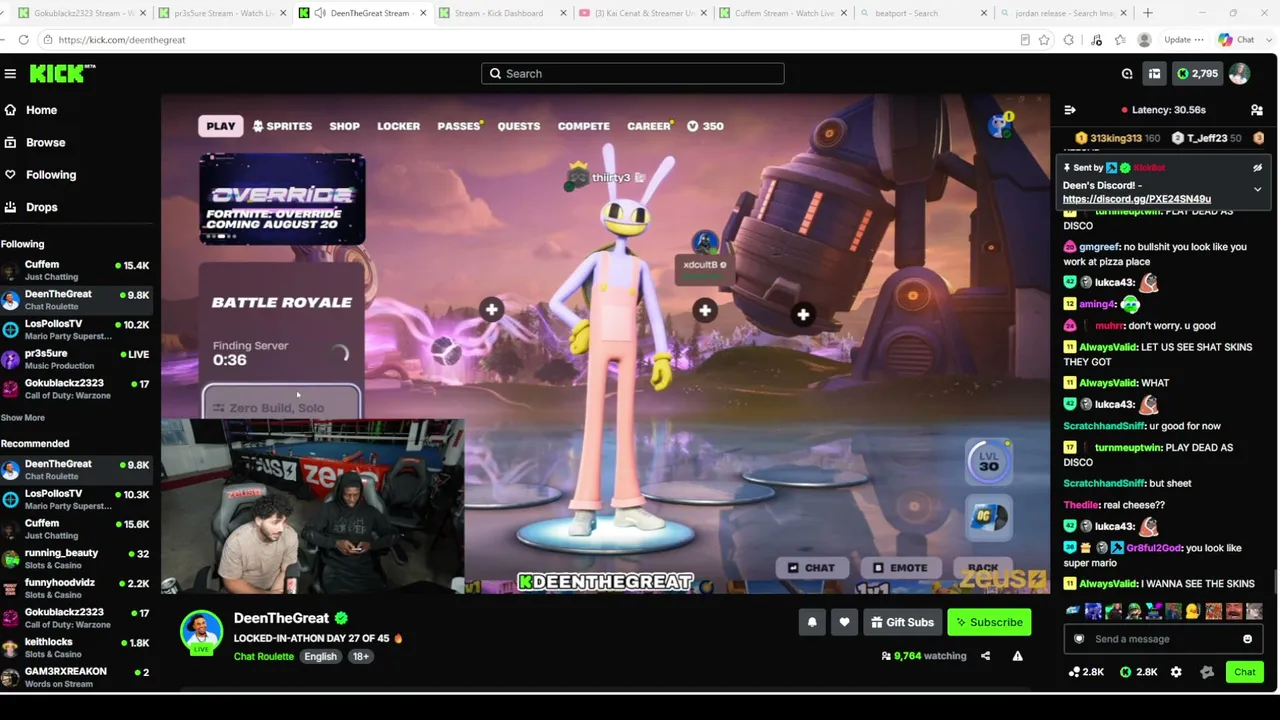Open funnyhoodvidz in Recommended list
The width and height of the screenshot is (1280, 720).
(x=75, y=588)
